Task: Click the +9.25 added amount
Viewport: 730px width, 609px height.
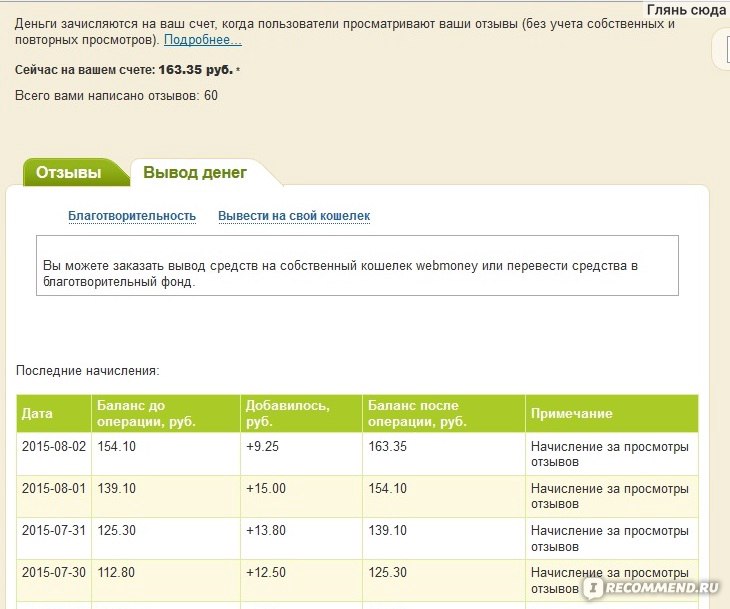Action: (x=263, y=447)
